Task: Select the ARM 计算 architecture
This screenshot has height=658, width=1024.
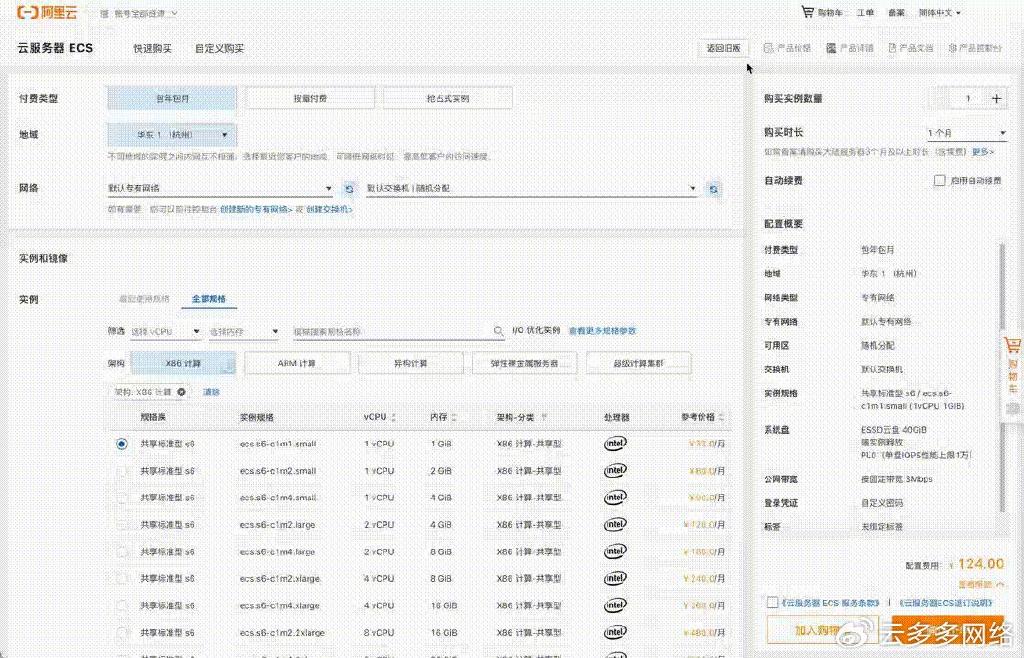Action: pyautogui.click(x=297, y=363)
